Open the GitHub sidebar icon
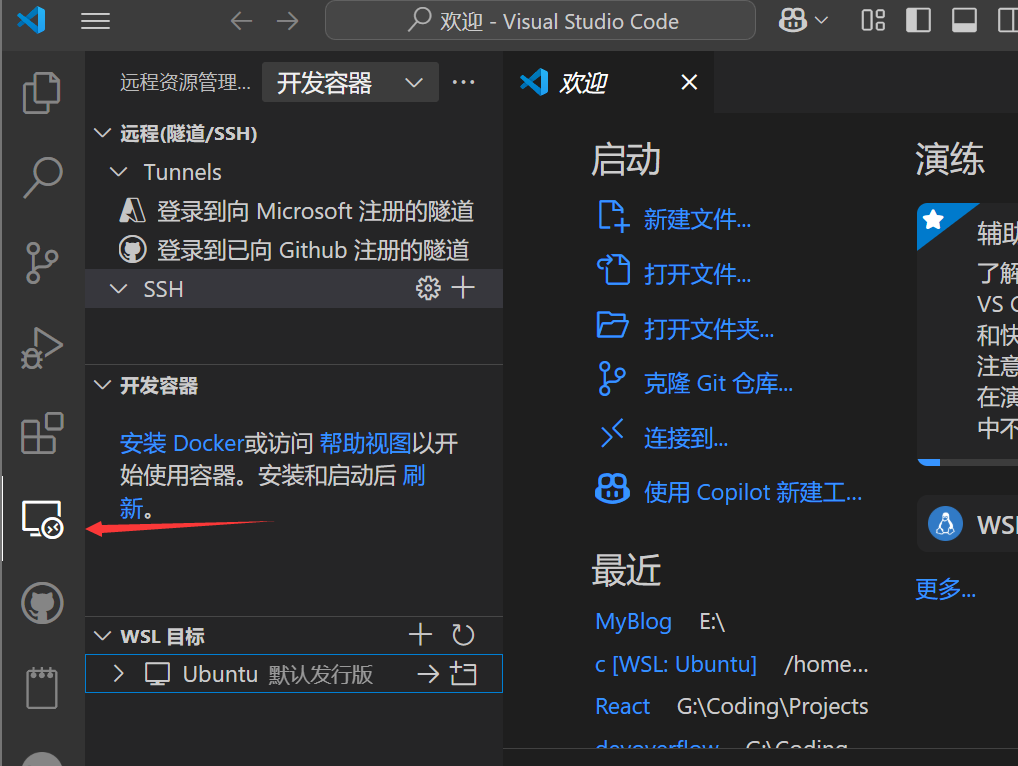This screenshot has height=766, width=1018. coord(42,603)
